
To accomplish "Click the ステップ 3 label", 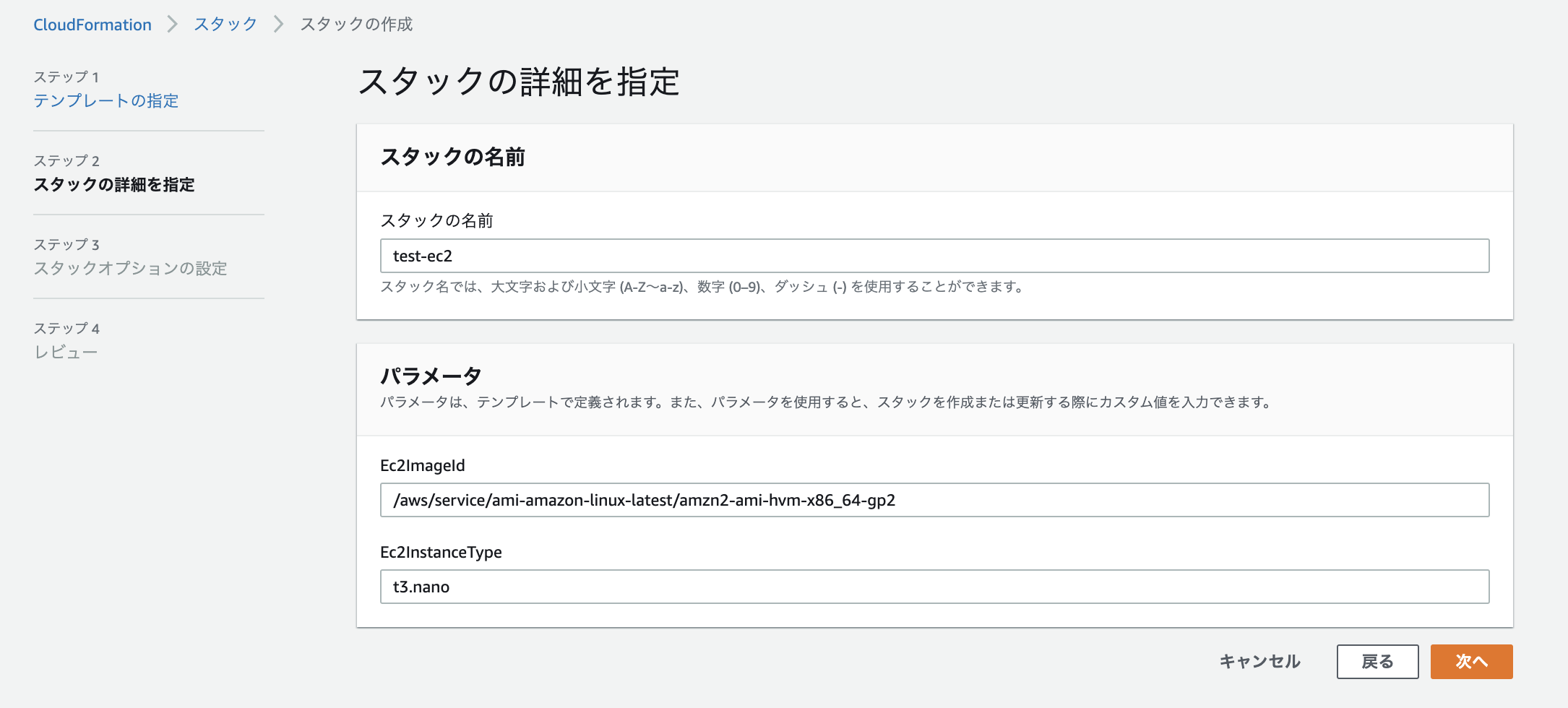I will pyautogui.click(x=66, y=244).
